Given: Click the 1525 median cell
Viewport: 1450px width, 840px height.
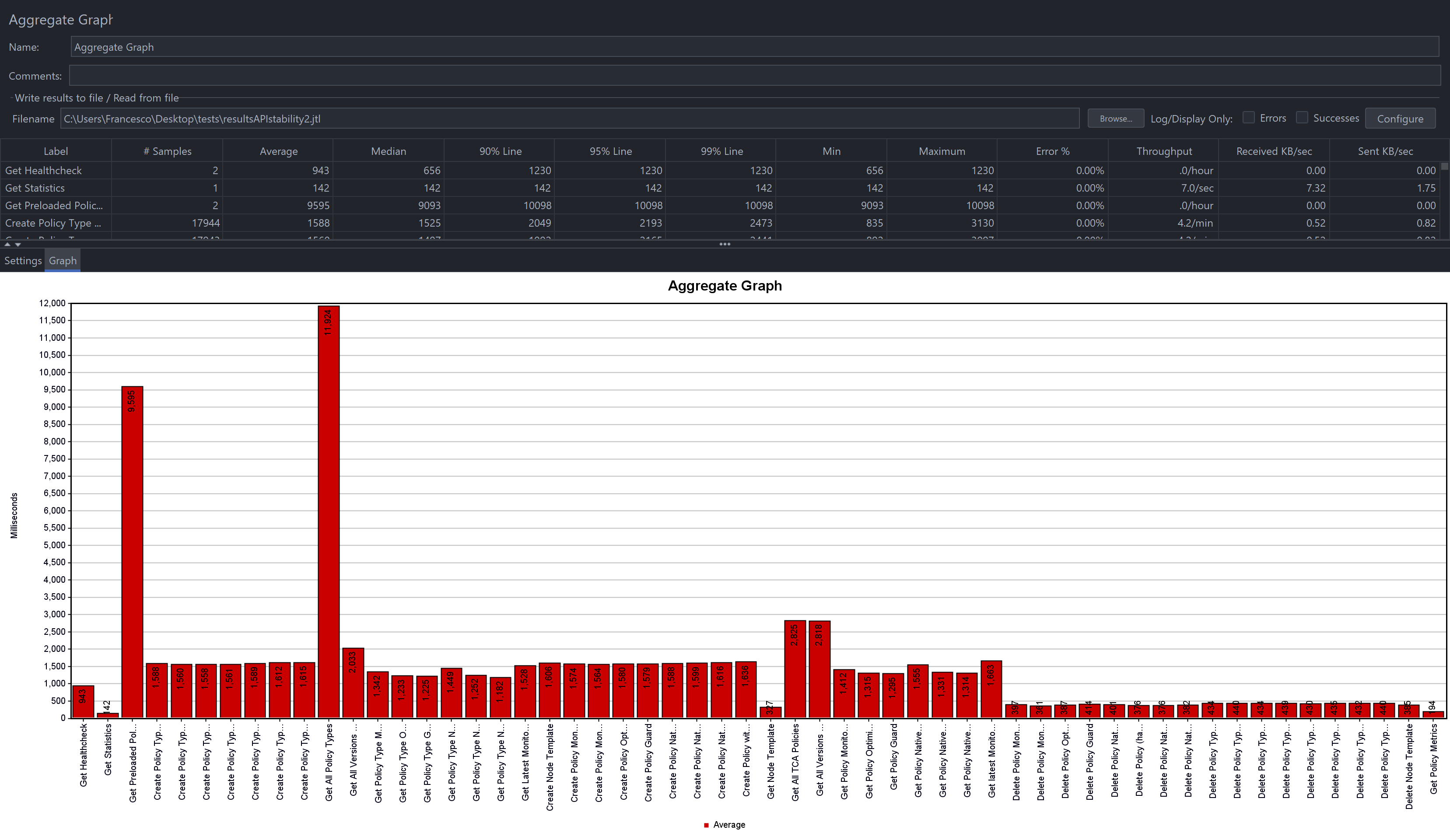Looking at the screenshot, I should point(389,223).
